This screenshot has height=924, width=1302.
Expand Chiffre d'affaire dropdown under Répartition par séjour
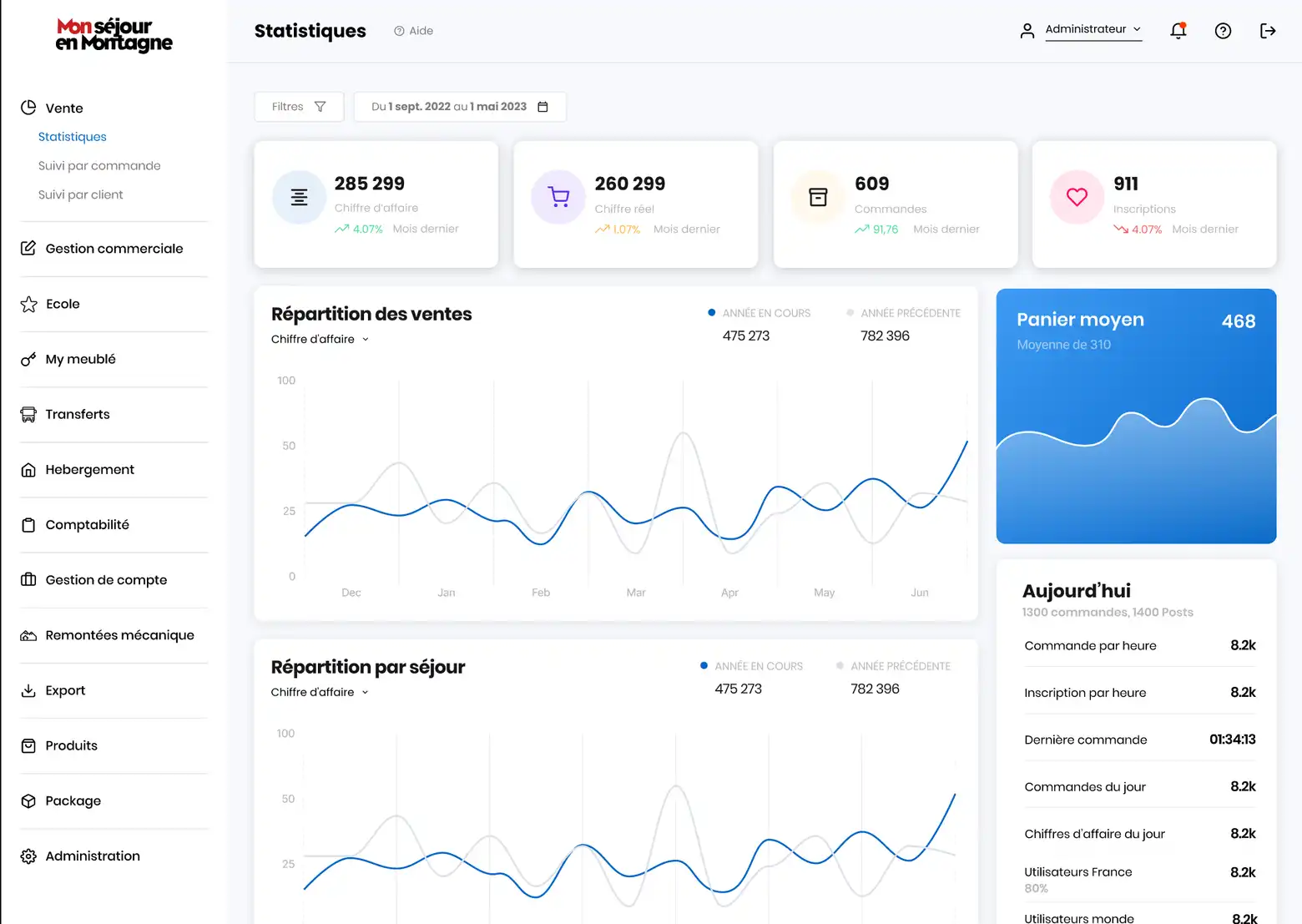tap(320, 692)
